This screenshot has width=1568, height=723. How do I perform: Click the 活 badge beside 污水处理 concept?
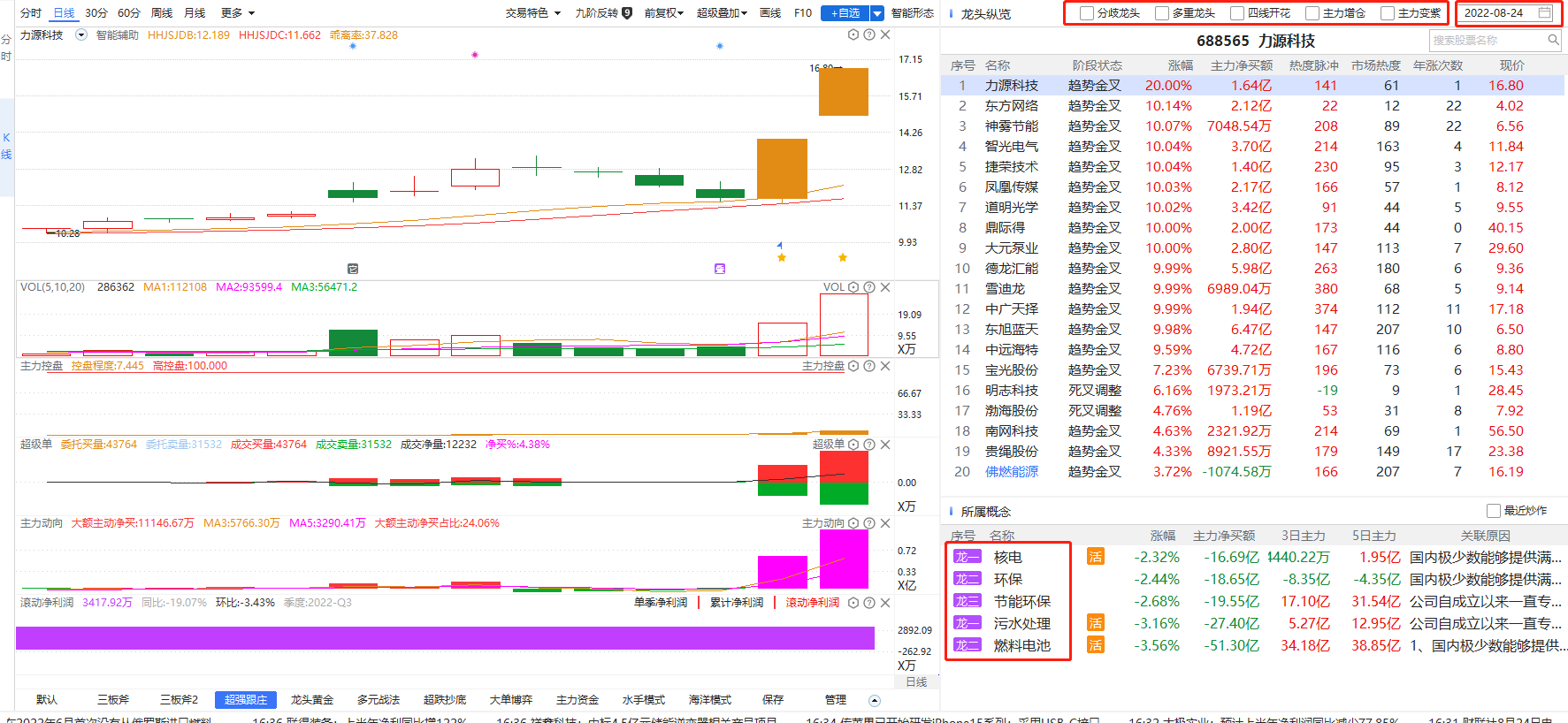1096,623
